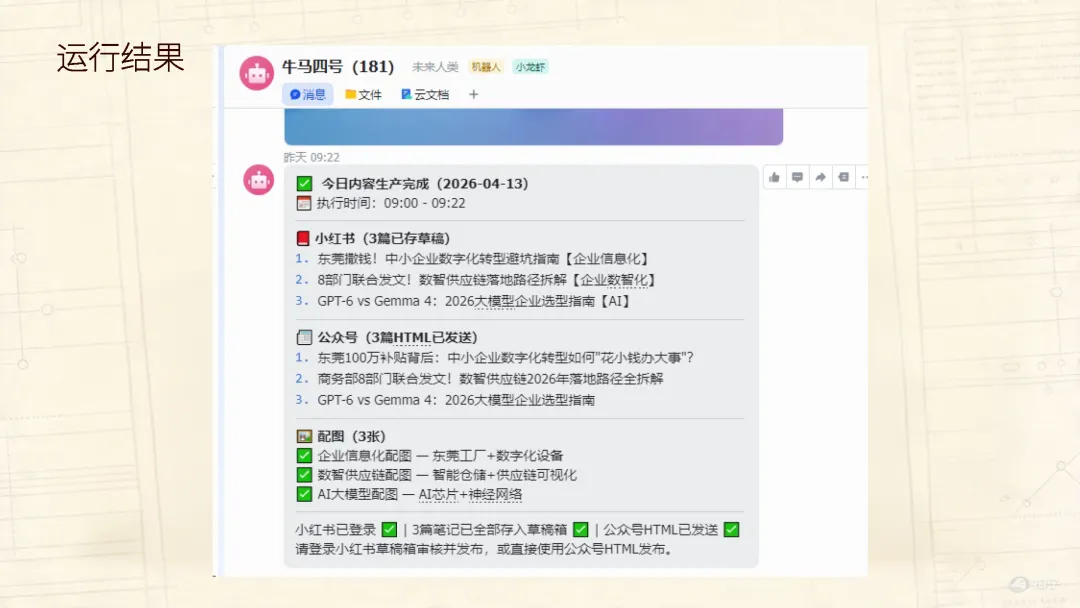Click the message sender robot avatar

pos(259,180)
